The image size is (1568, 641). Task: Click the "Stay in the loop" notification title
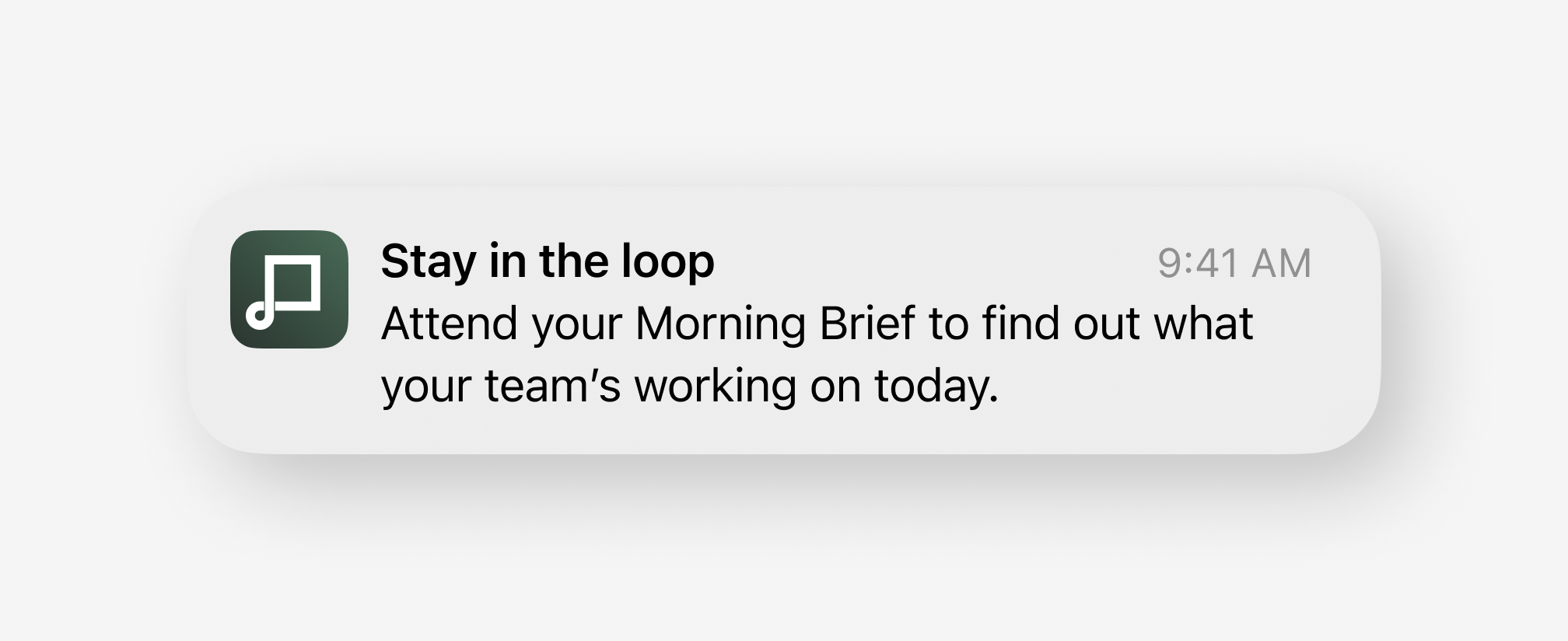tap(548, 262)
